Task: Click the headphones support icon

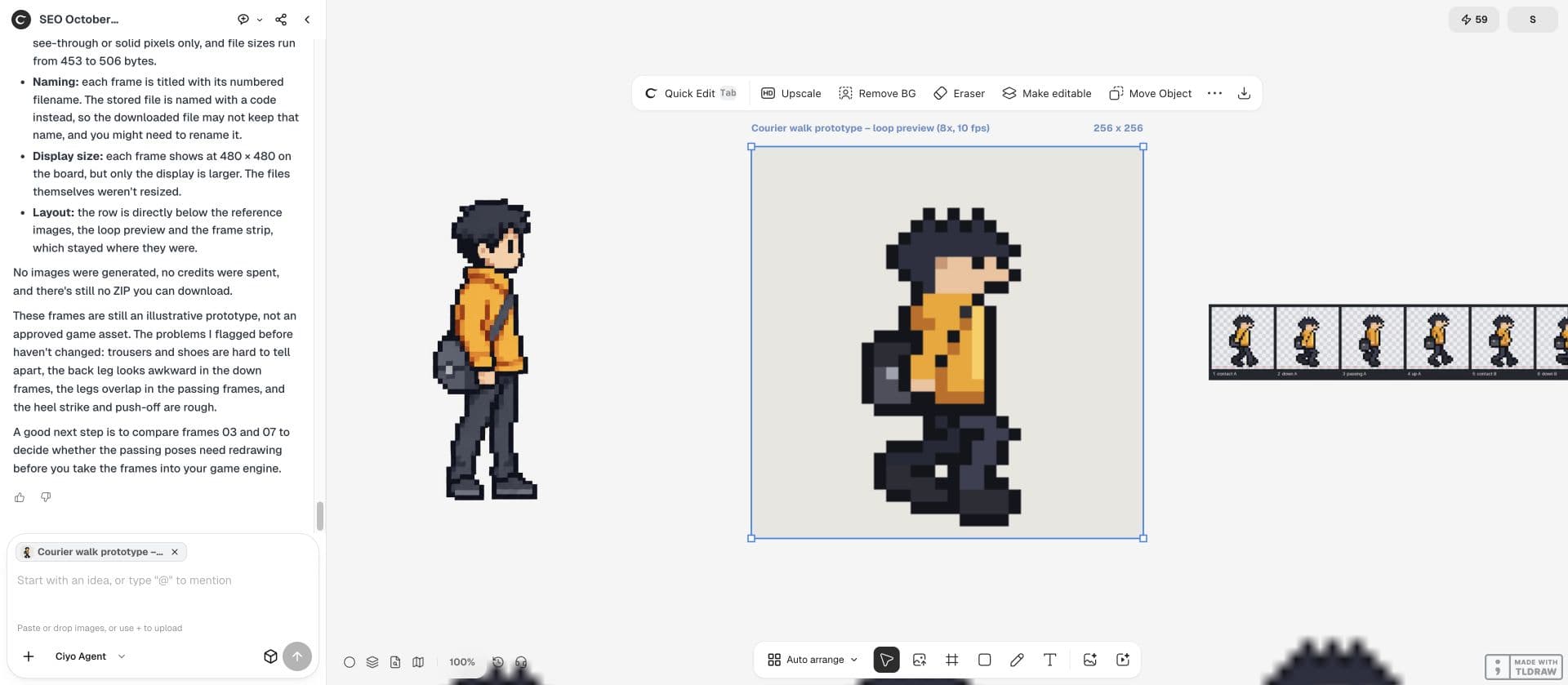Action: click(x=521, y=662)
